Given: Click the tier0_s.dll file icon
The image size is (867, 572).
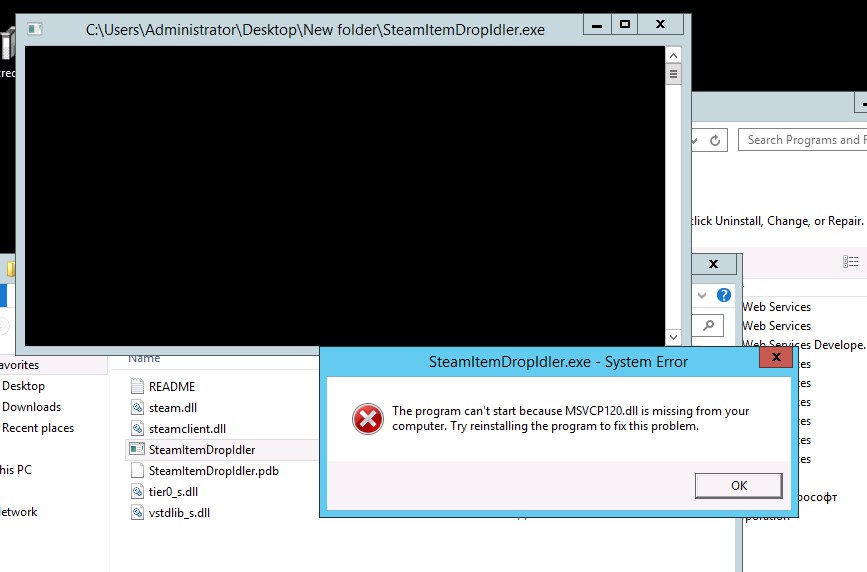Looking at the screenshot, I should pos(137,491).
